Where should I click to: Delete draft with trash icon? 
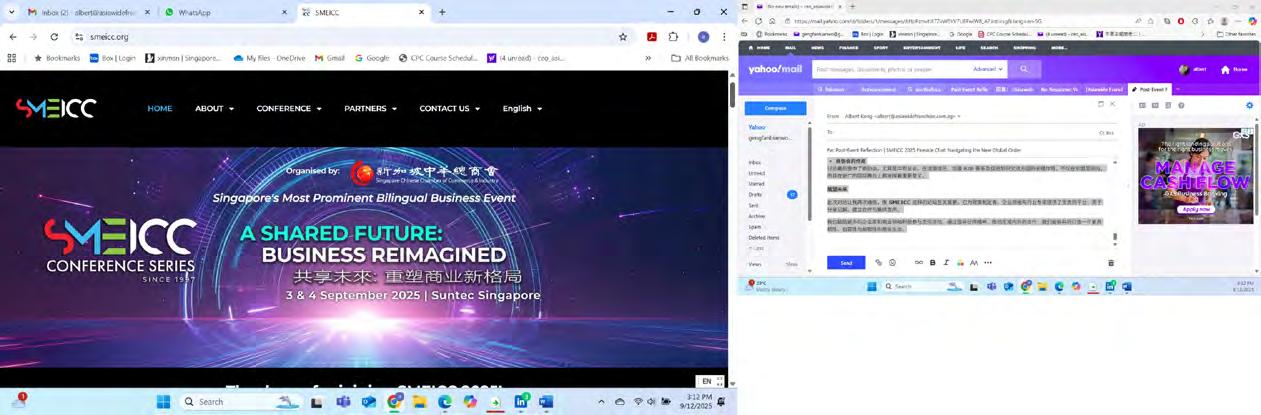click(1111, 263)
